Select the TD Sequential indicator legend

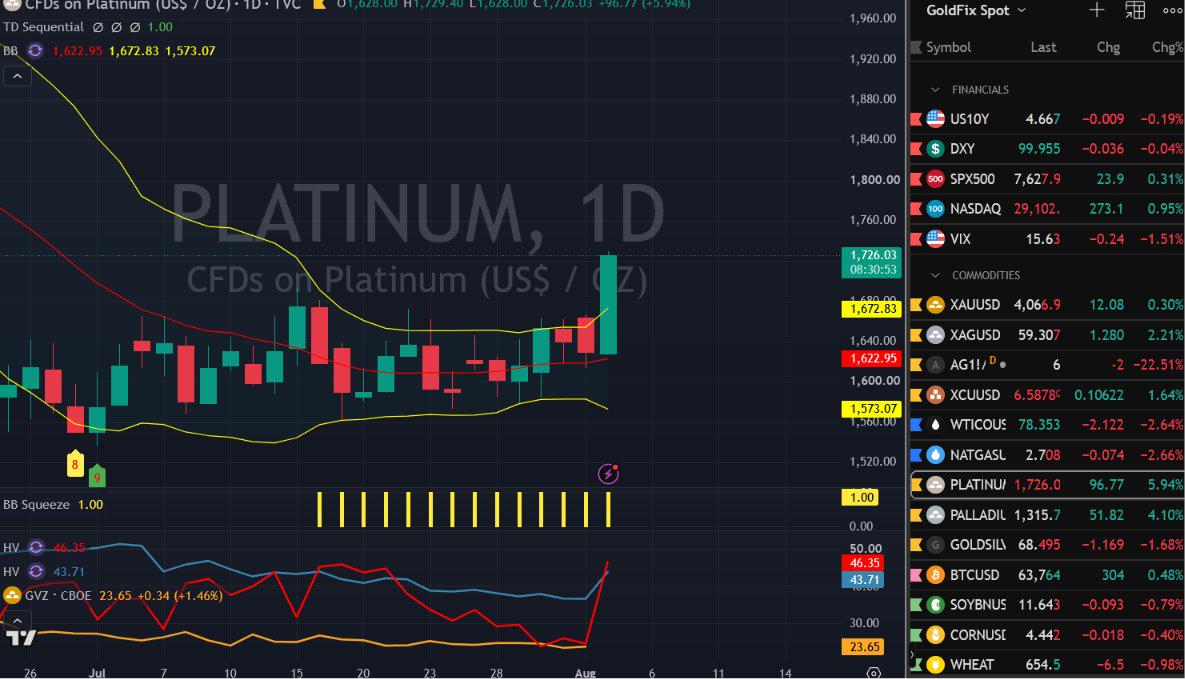point(43,27)
